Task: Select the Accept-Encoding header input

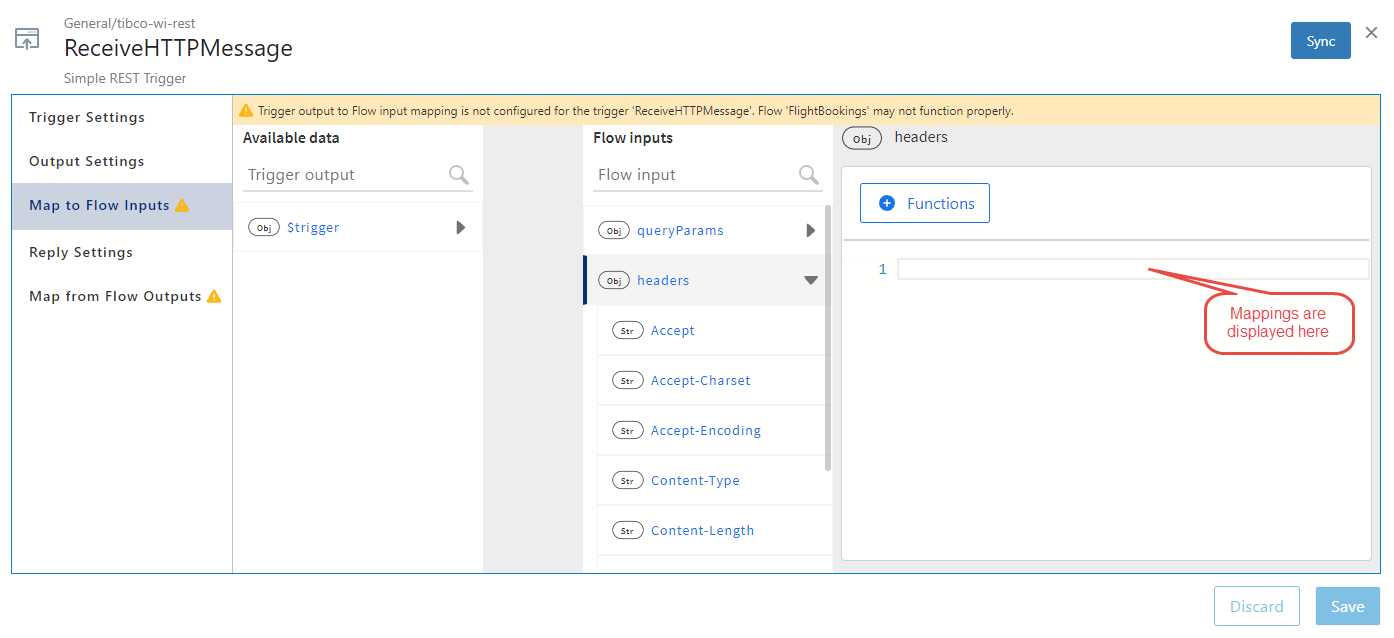Action: [705, 430]
